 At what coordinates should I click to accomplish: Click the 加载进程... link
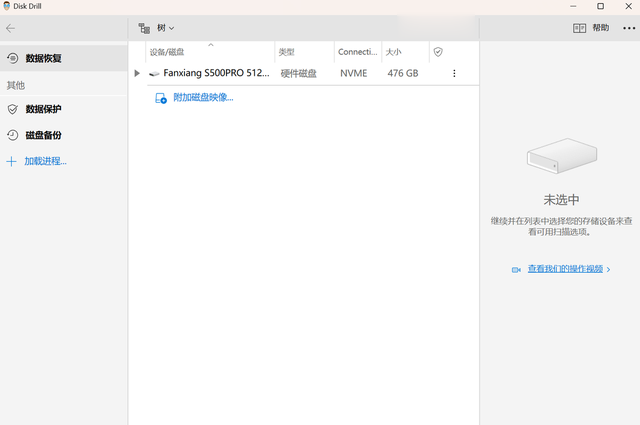45,161
